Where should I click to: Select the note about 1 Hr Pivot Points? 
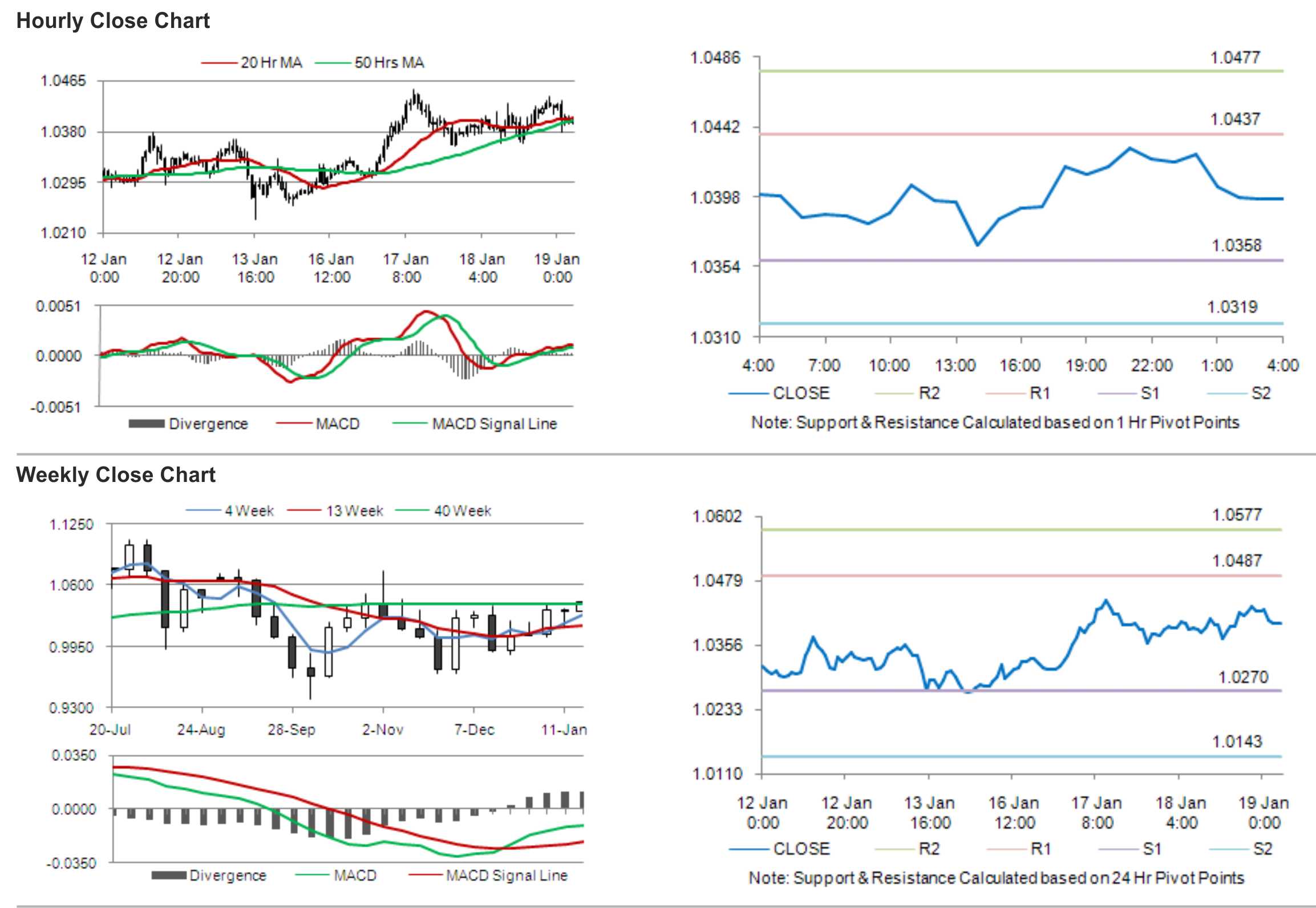click(995, 423)
